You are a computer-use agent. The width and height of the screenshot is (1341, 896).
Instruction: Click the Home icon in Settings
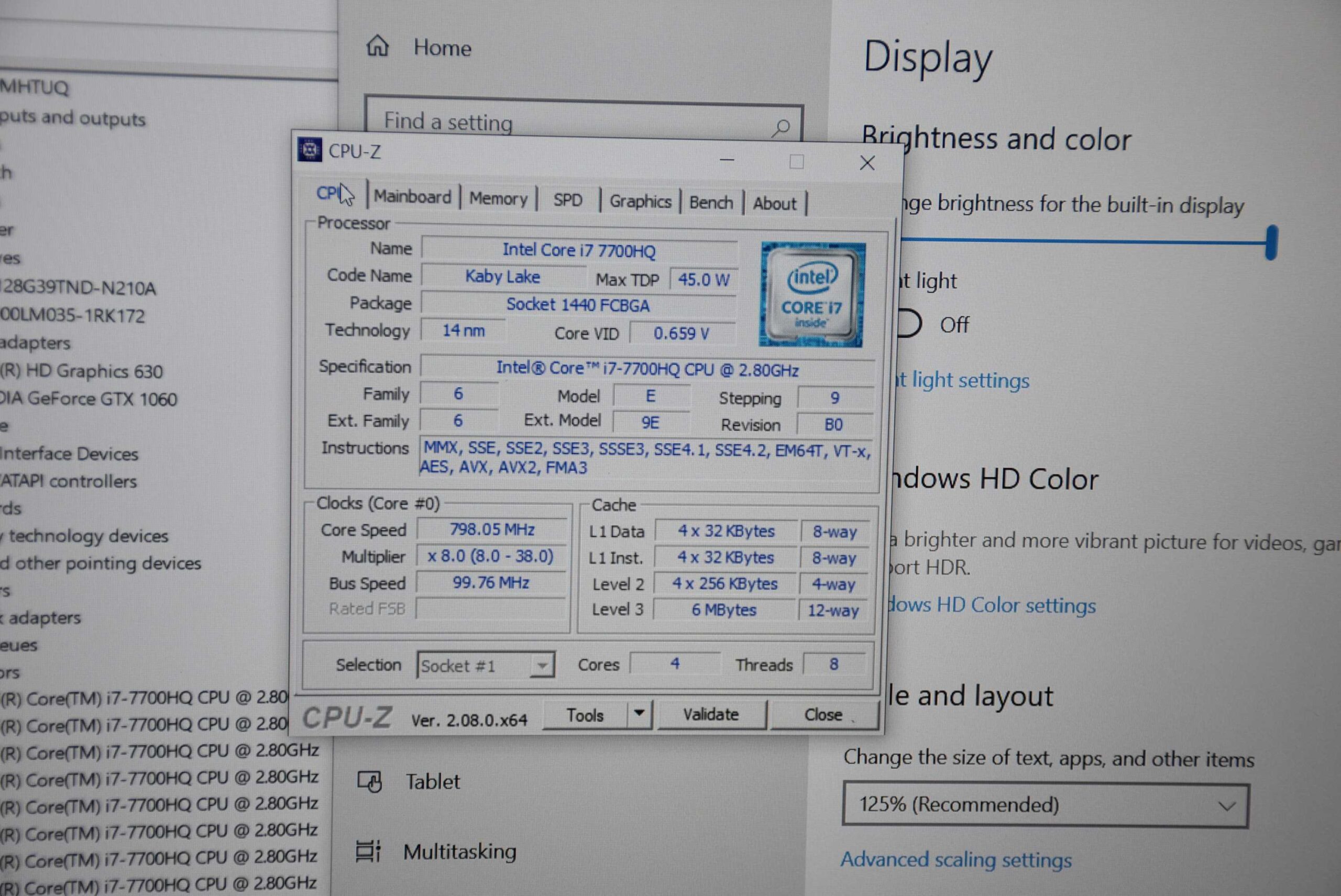pyautogui.click(x=377, y=46)
